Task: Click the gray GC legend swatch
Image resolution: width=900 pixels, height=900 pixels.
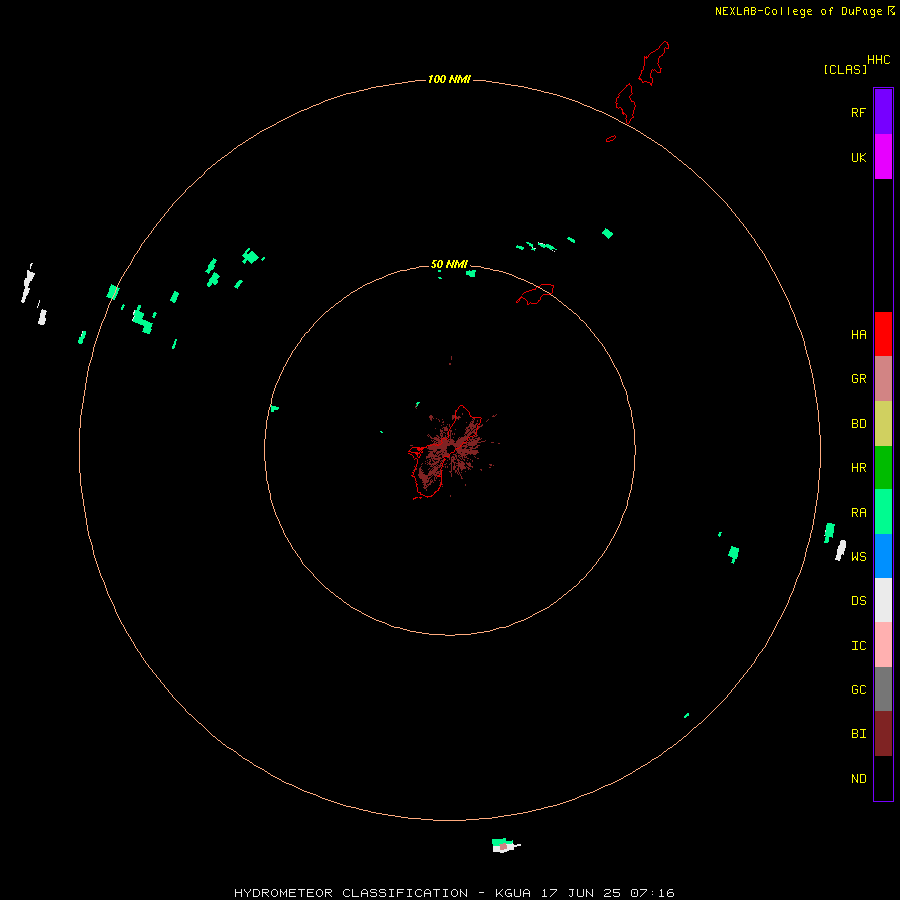Action: [x=883, y=689]
